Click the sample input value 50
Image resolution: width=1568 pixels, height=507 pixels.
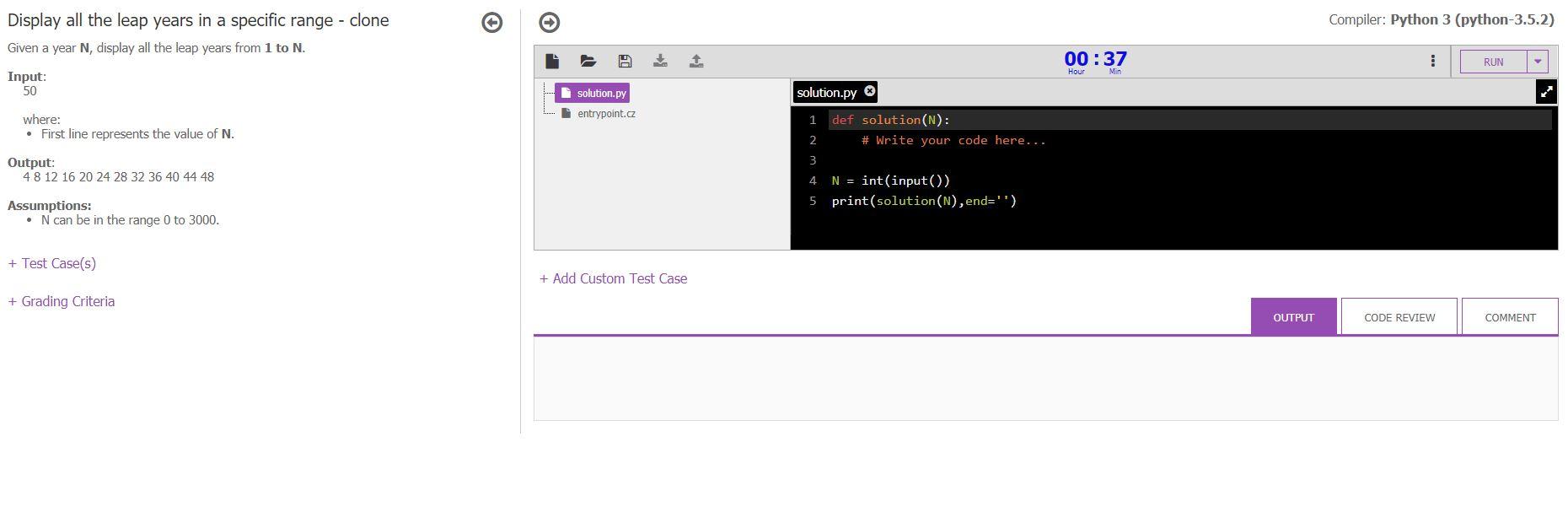click(x=30, y=91)
